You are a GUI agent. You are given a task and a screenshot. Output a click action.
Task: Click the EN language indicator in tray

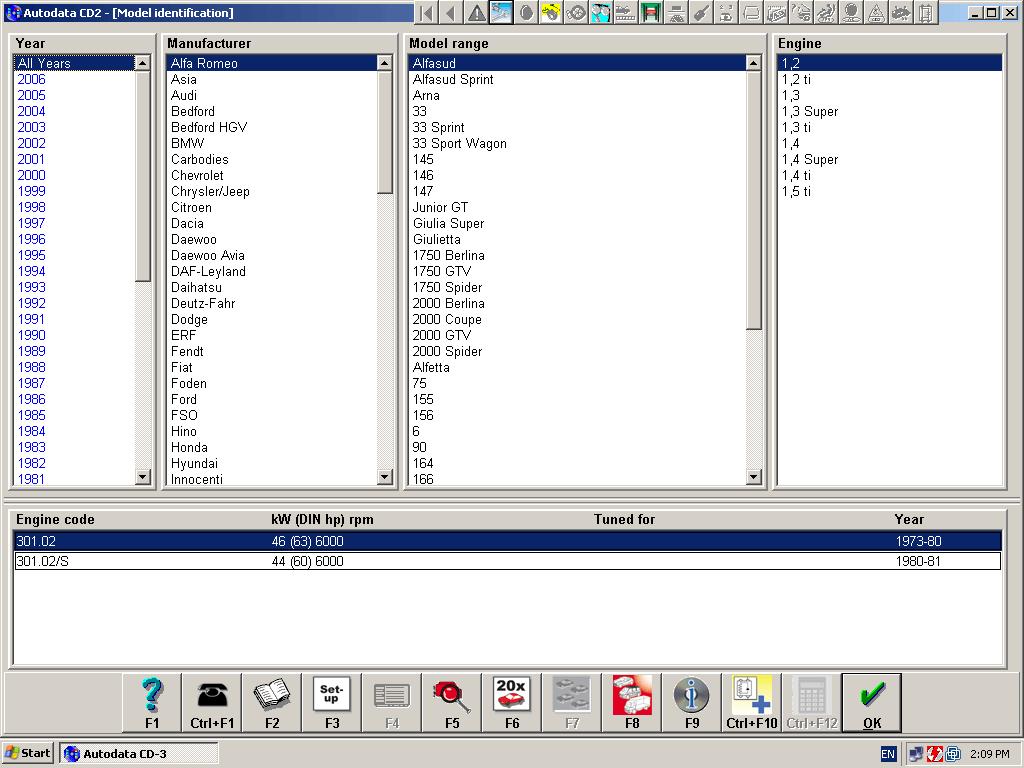coord(888,754)
